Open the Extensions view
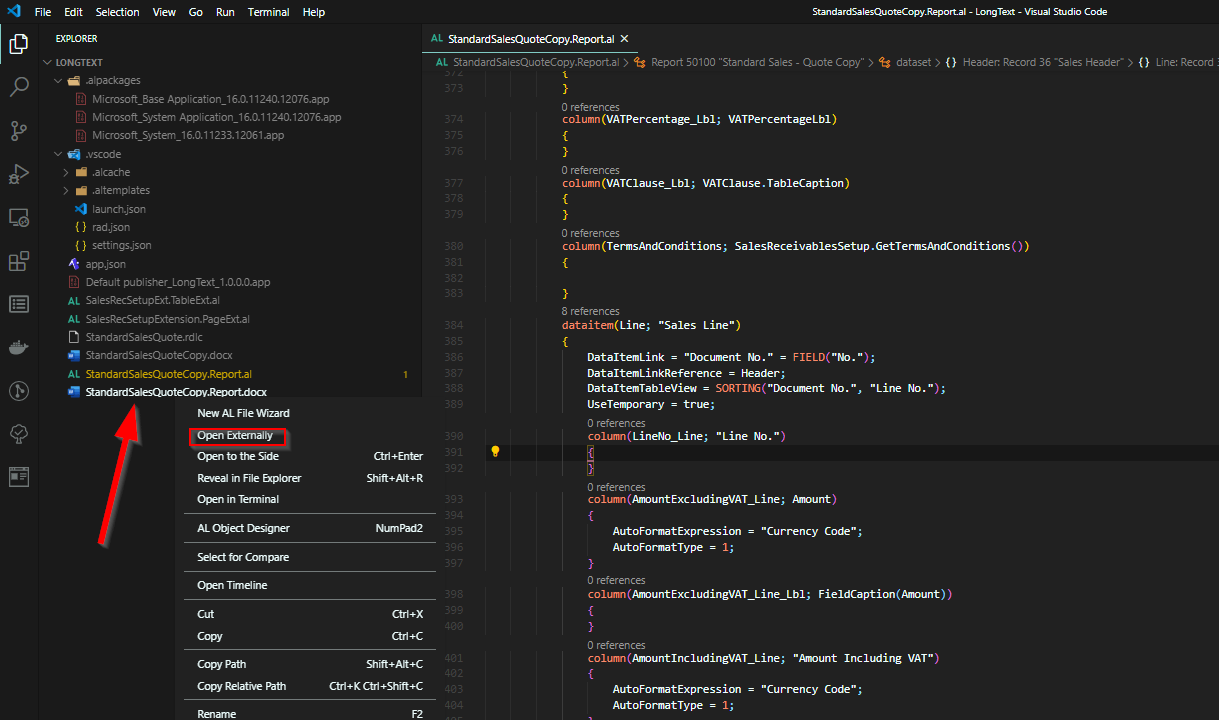The height and width of the screenshot is (720, 1219). (x=18, y=261)
